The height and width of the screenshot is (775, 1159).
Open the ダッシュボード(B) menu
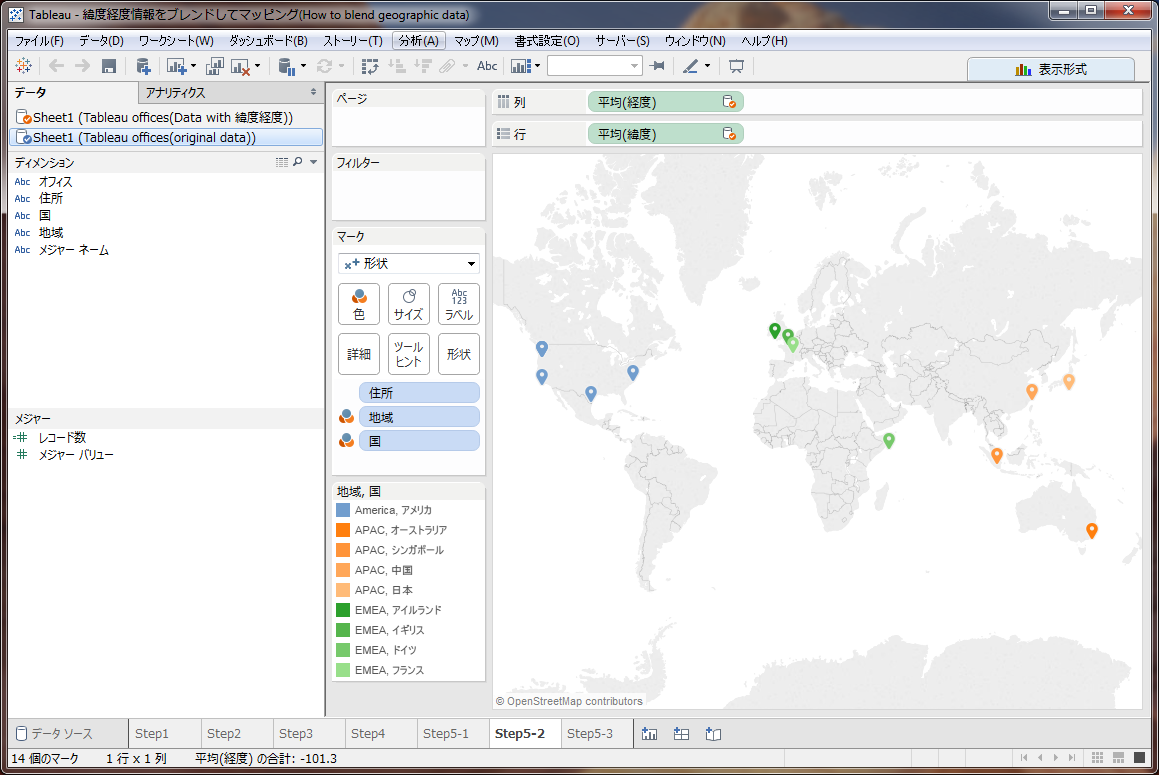pos(268,41)
